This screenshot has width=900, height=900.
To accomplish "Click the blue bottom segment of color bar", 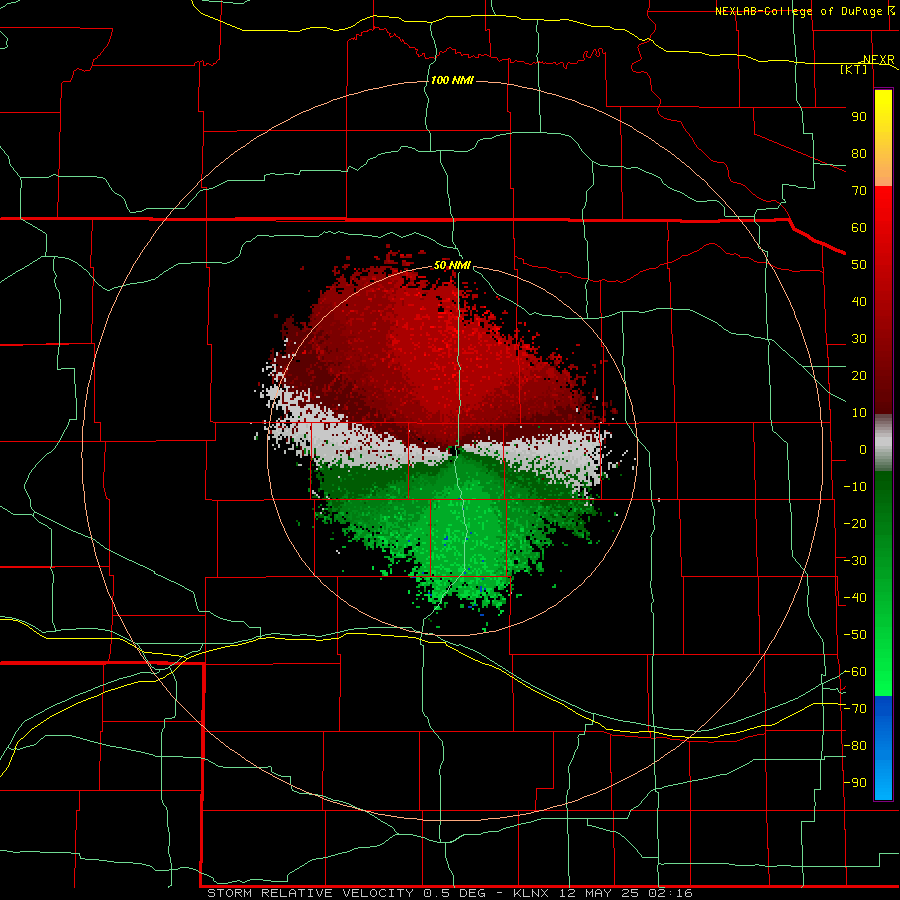I will tap(883, 748).
